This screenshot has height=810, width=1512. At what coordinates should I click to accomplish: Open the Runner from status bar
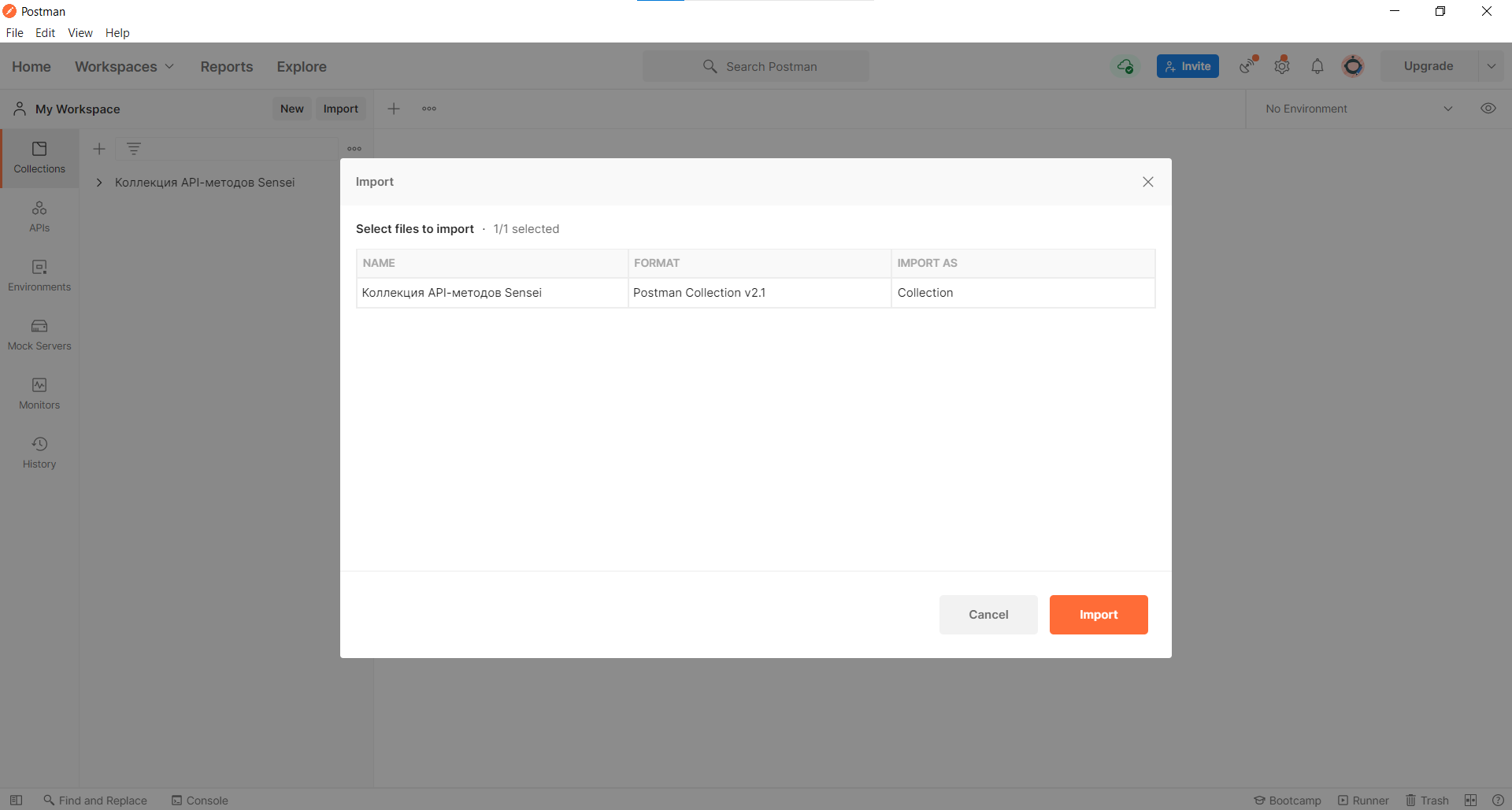tap(1363, 801)
